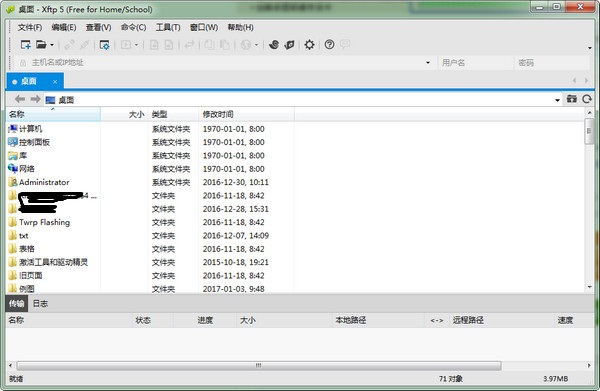Click the grayed copy icon
Image resolution: width=600 pixels, height=391 pixels.
pyautogui.click(x=209, y=45)
